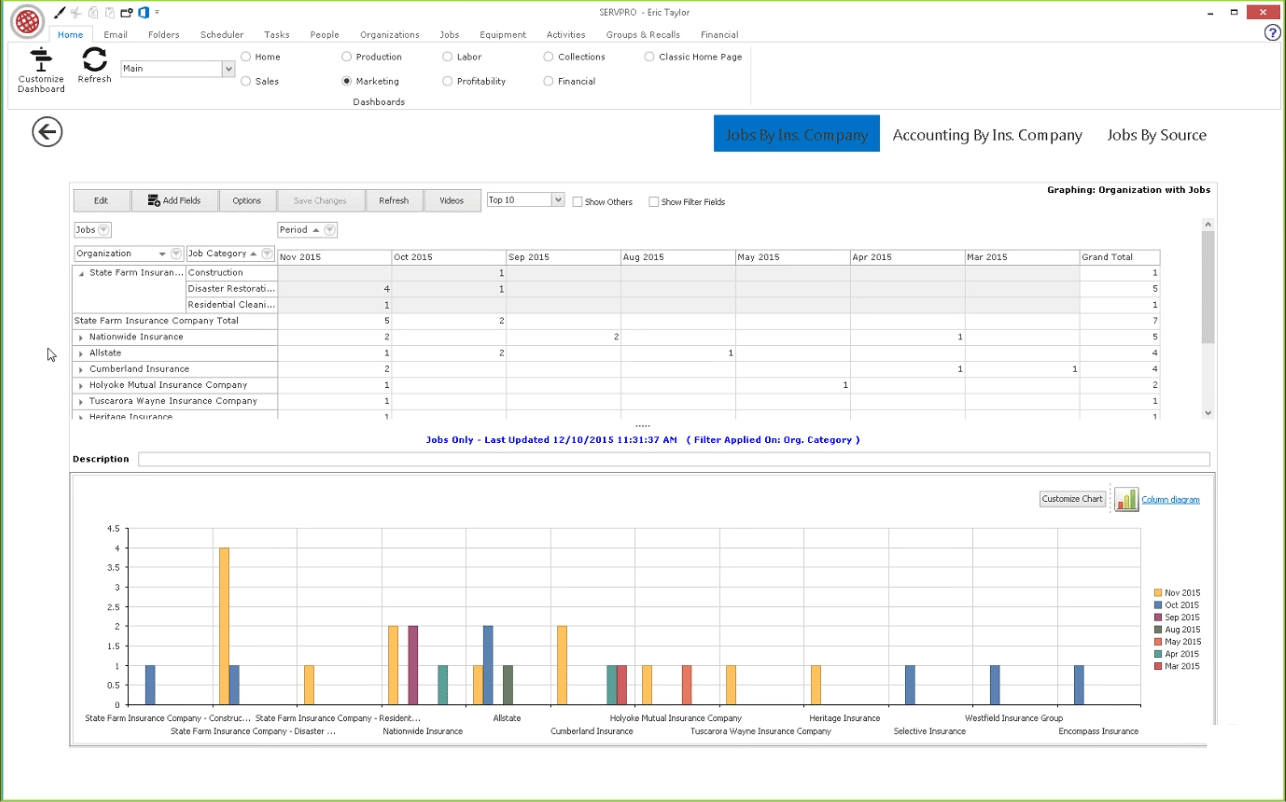
Task: Click the pivot grid scroll down arrow
Action: 1208,412
